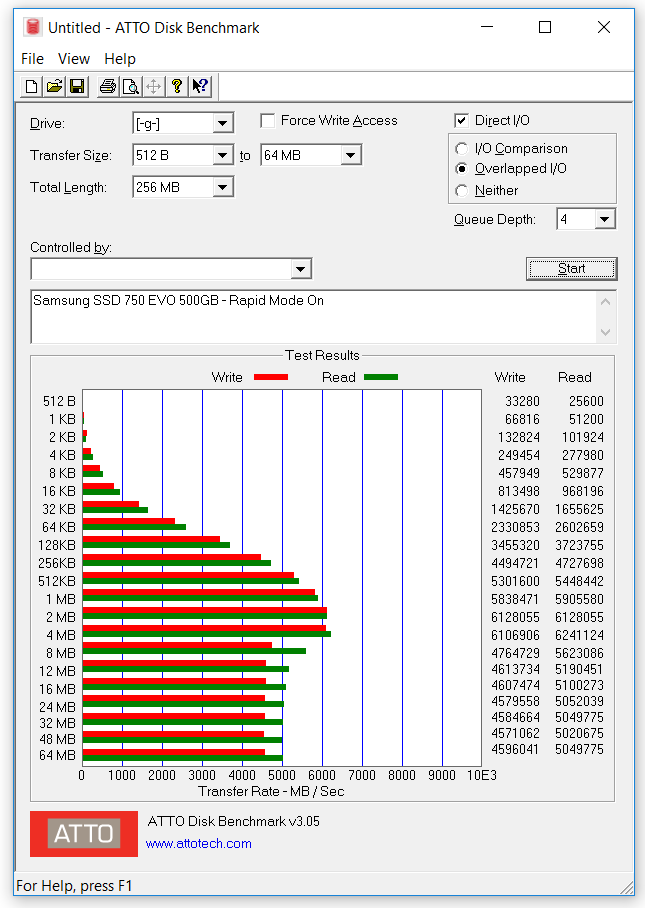The image size is (645, 908).
Task: Select the Neither radio button
Action: (461, 191)
